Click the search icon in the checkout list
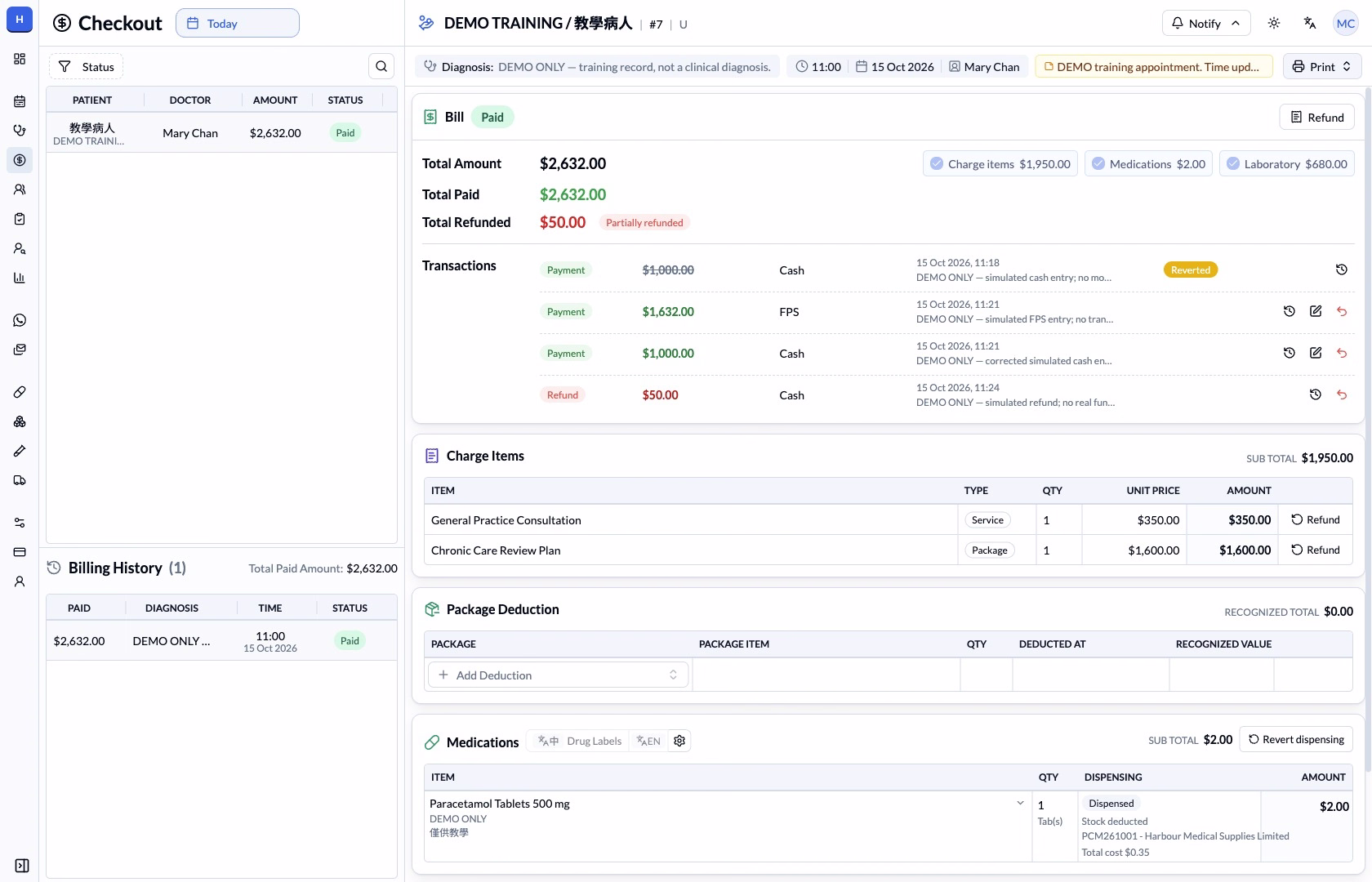The image size is (1372, 882). (381, 66)
